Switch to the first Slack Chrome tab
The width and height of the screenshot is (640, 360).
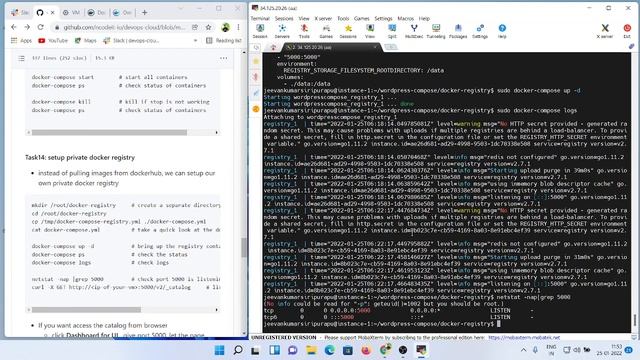click(x=20, y=13)
